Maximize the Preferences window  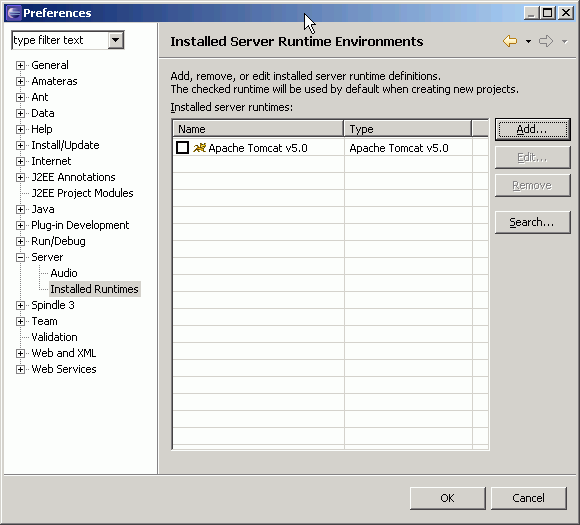coord(547,13)
